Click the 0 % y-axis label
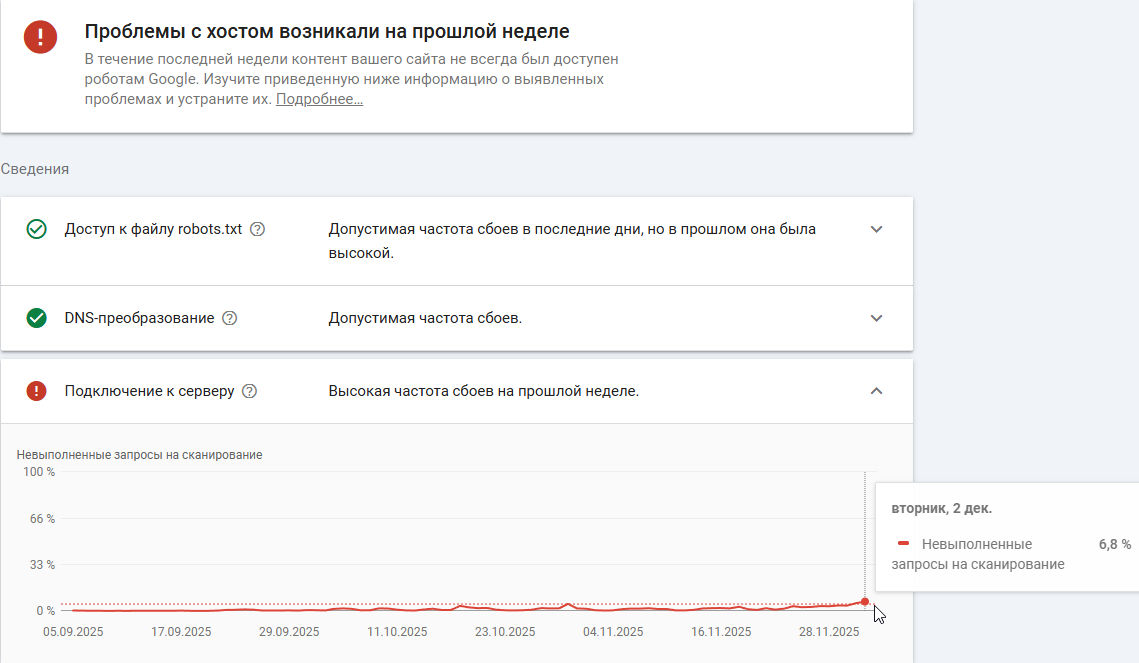Screen dimensions: 1139x663 tap(45, 611)
